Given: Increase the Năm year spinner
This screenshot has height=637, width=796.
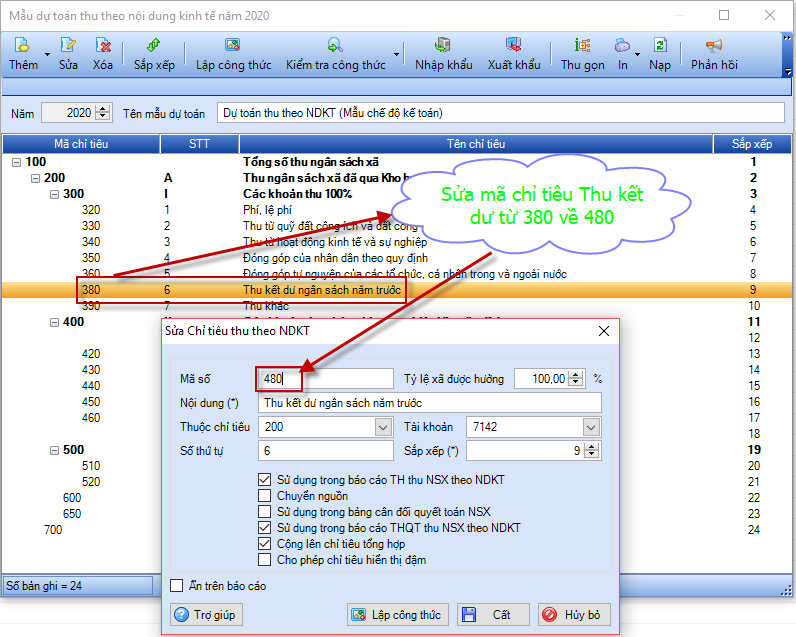Looking at the screenshot, I should (x=103, y=109).
